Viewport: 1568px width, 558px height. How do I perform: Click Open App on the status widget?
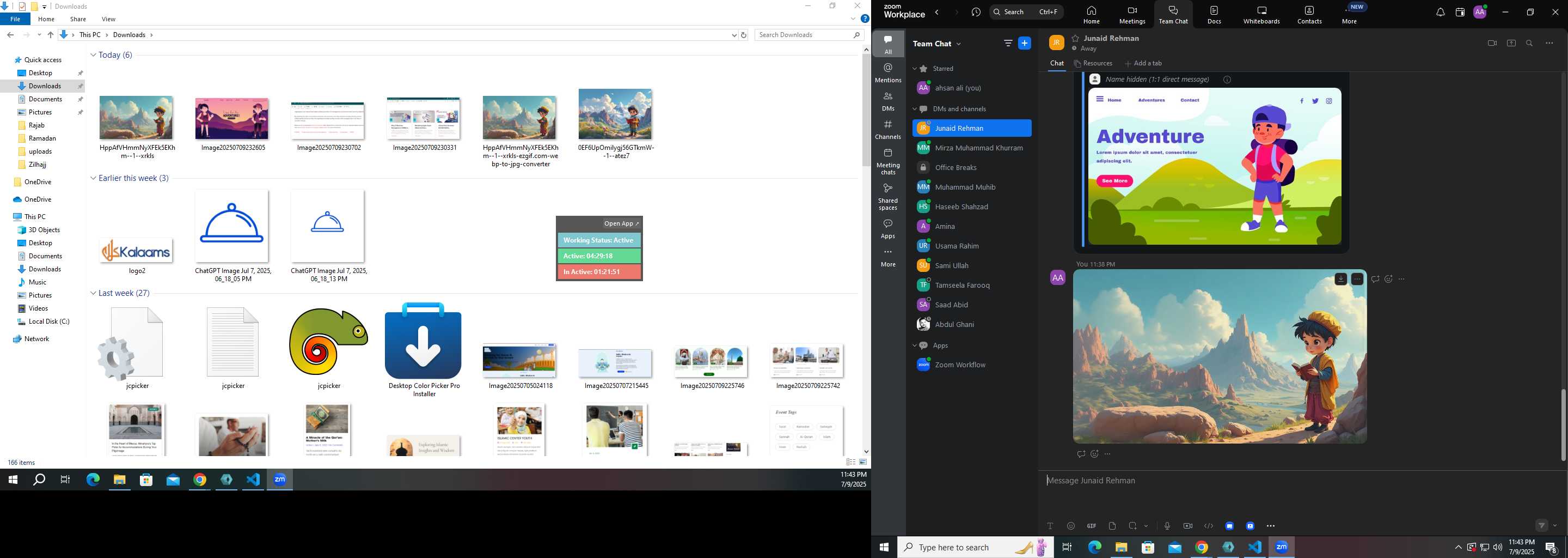click(x=621, y=223)
